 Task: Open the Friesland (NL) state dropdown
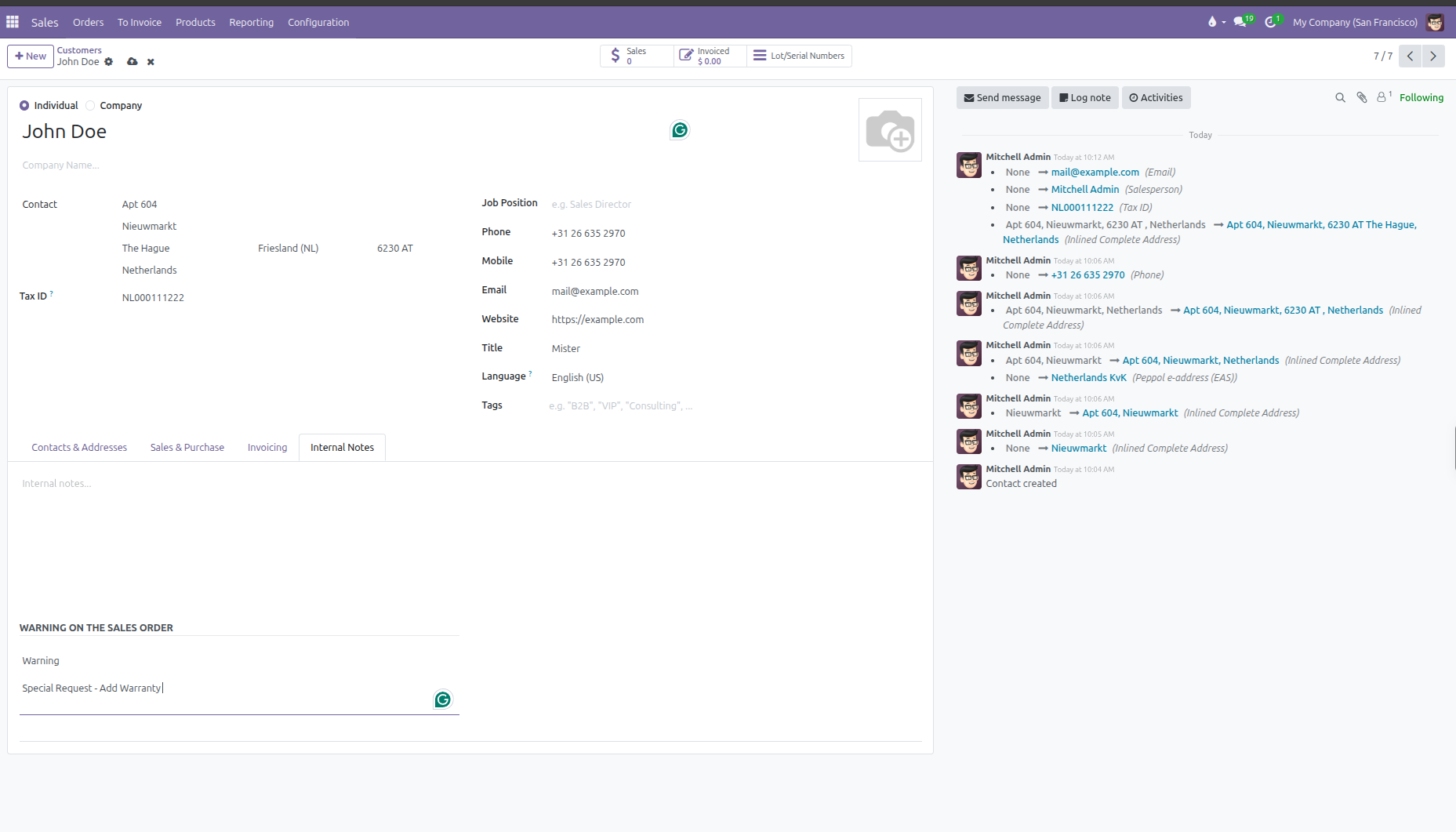(313, 249)
